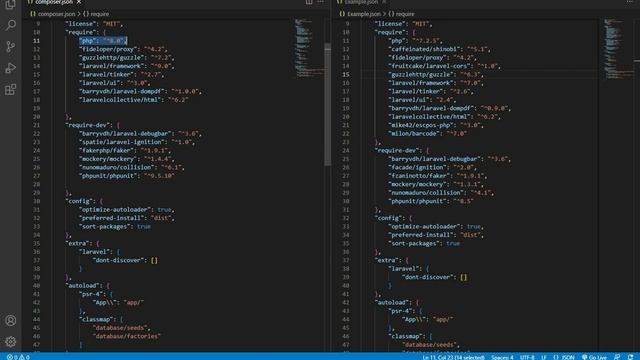
Task: Click the left editor's vertical scrollbar thumb
Action: click(327, 104)
